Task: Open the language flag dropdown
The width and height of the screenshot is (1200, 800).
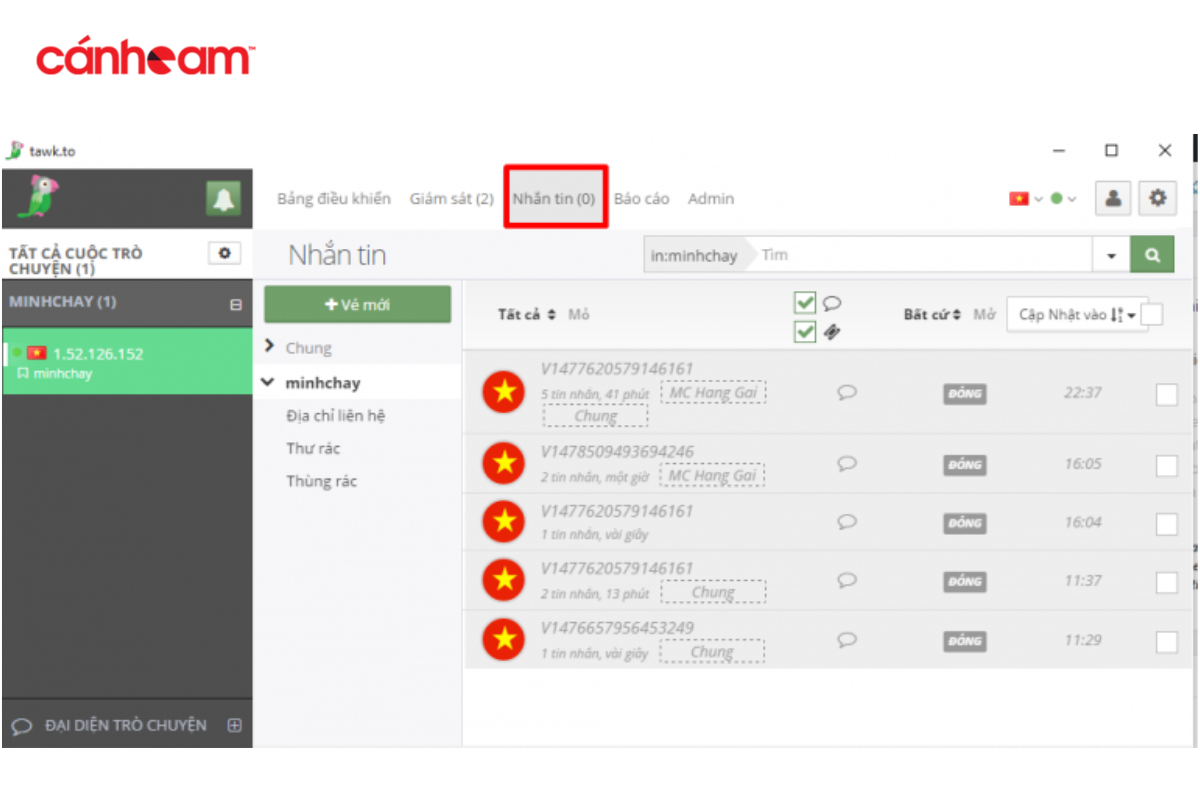Action: [1026, 199]
